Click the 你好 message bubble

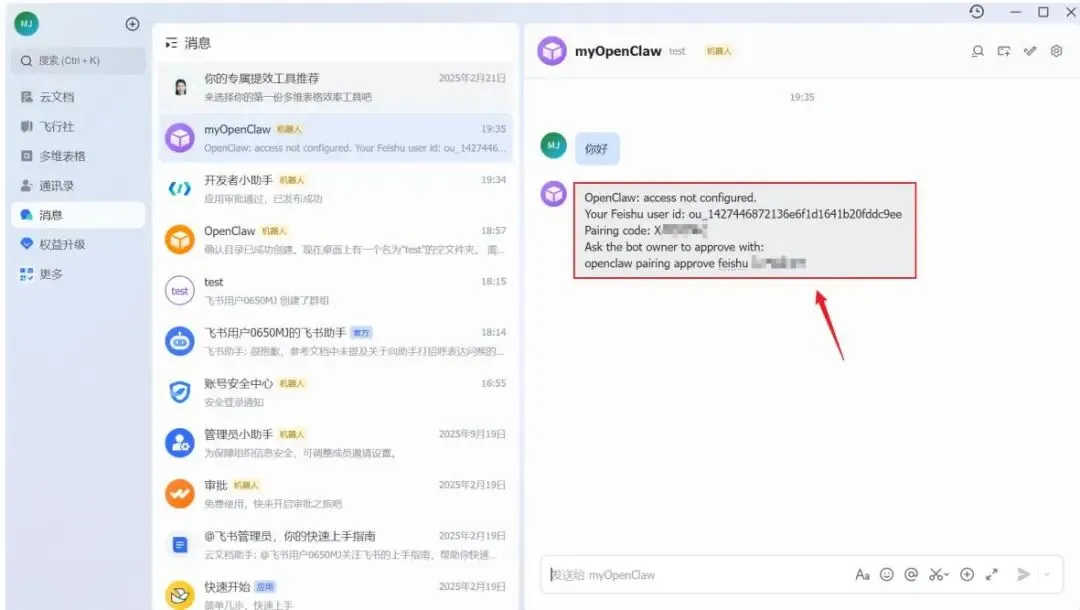coord(596,149)
